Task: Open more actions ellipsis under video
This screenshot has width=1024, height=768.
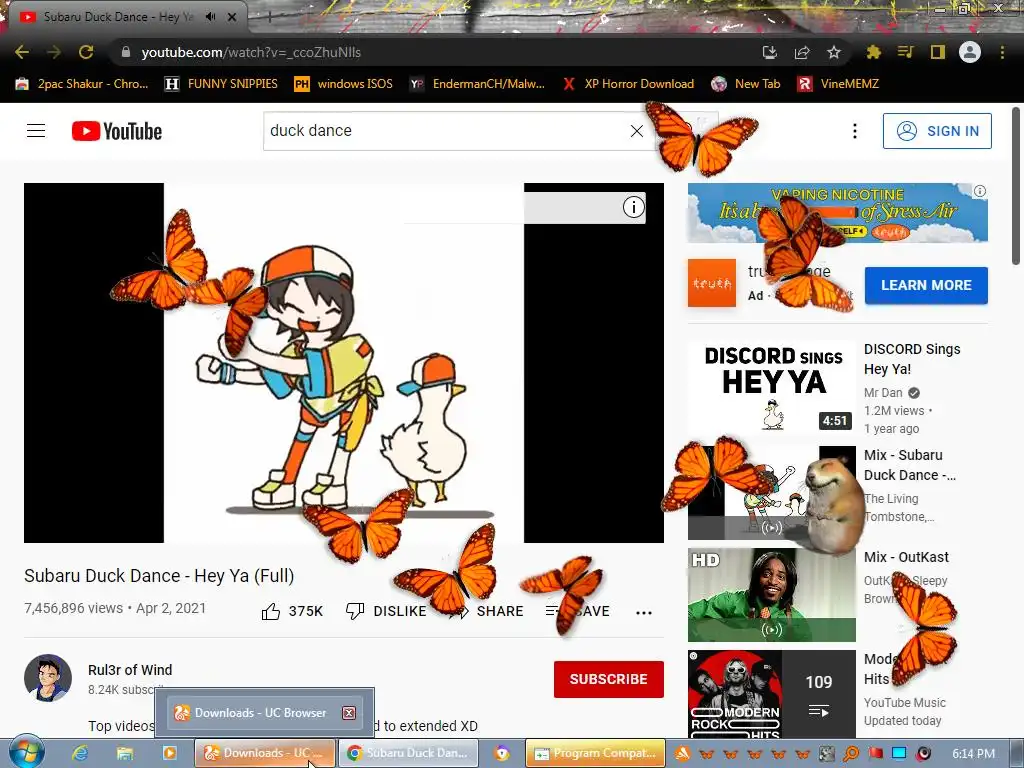Action: [x=644, y=613]
